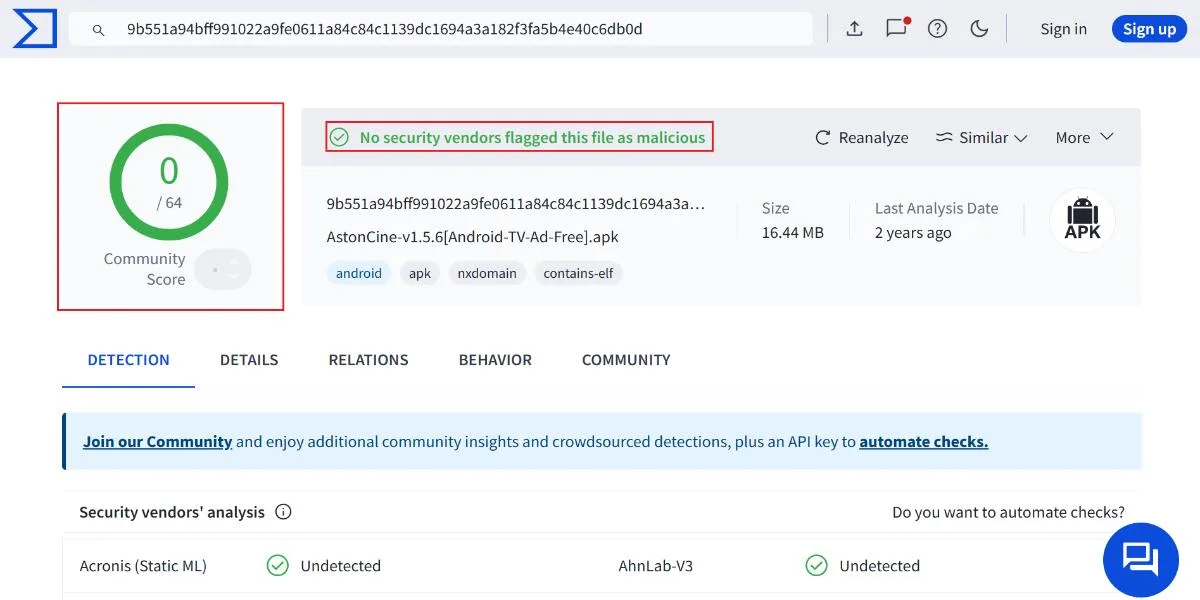This screenshot has width=1200, height=600.
Task: Click AhnLab-V3 Undetected check icon
Action: [x=816, y=566]
